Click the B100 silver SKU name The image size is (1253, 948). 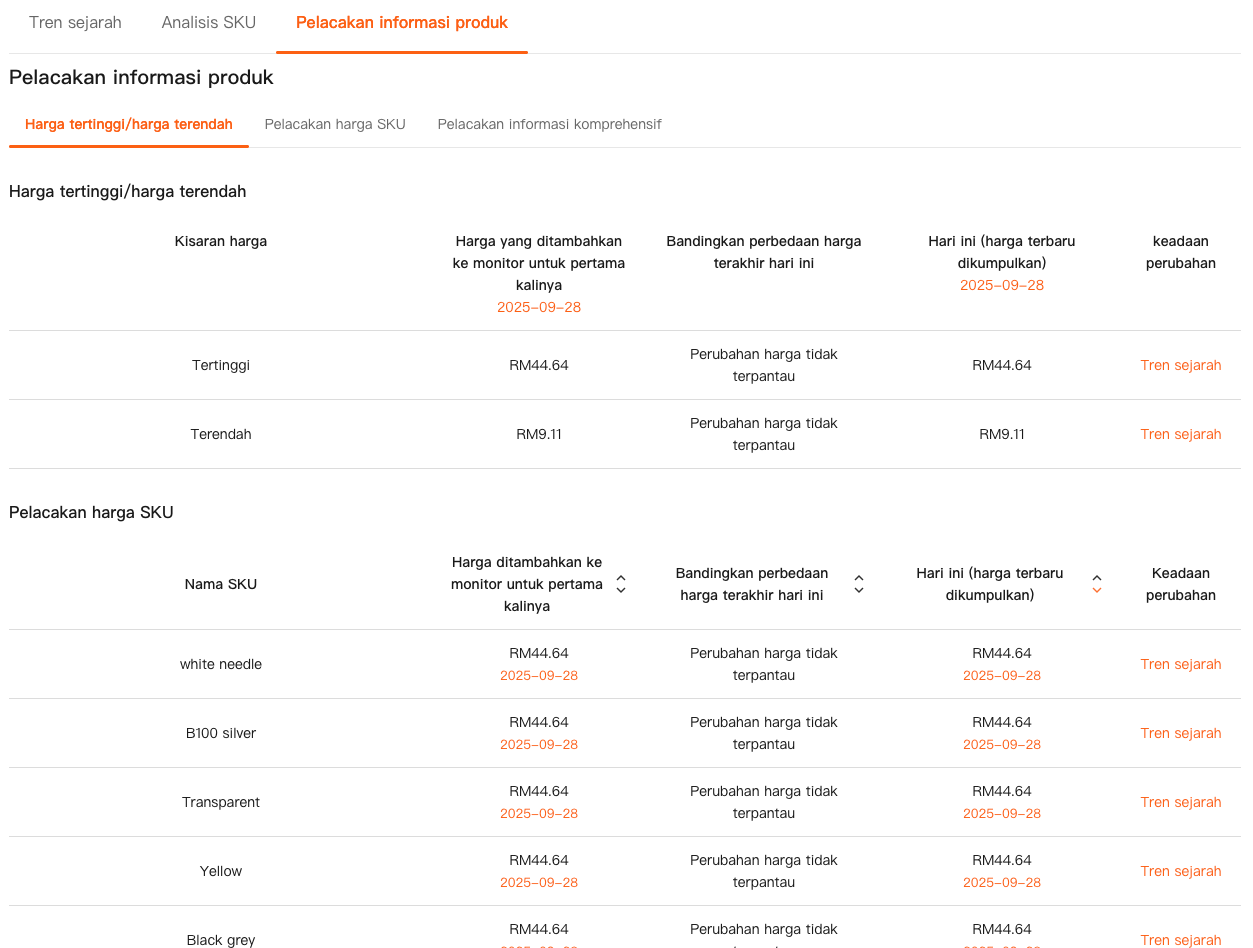click(221, 733)
